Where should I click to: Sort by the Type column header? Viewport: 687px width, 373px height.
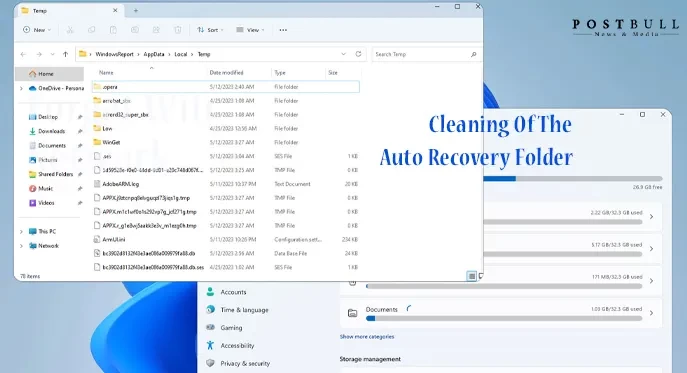[280, 73]
